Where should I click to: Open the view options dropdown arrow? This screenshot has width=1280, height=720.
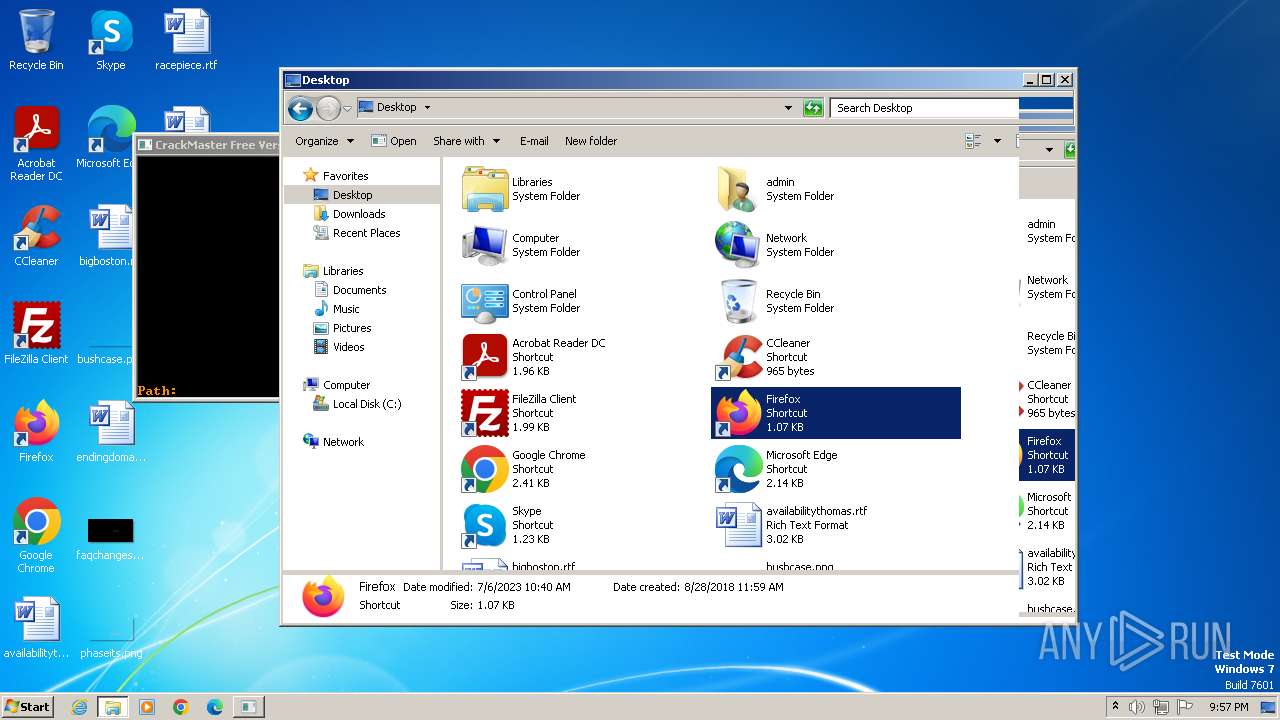[997, 141]
